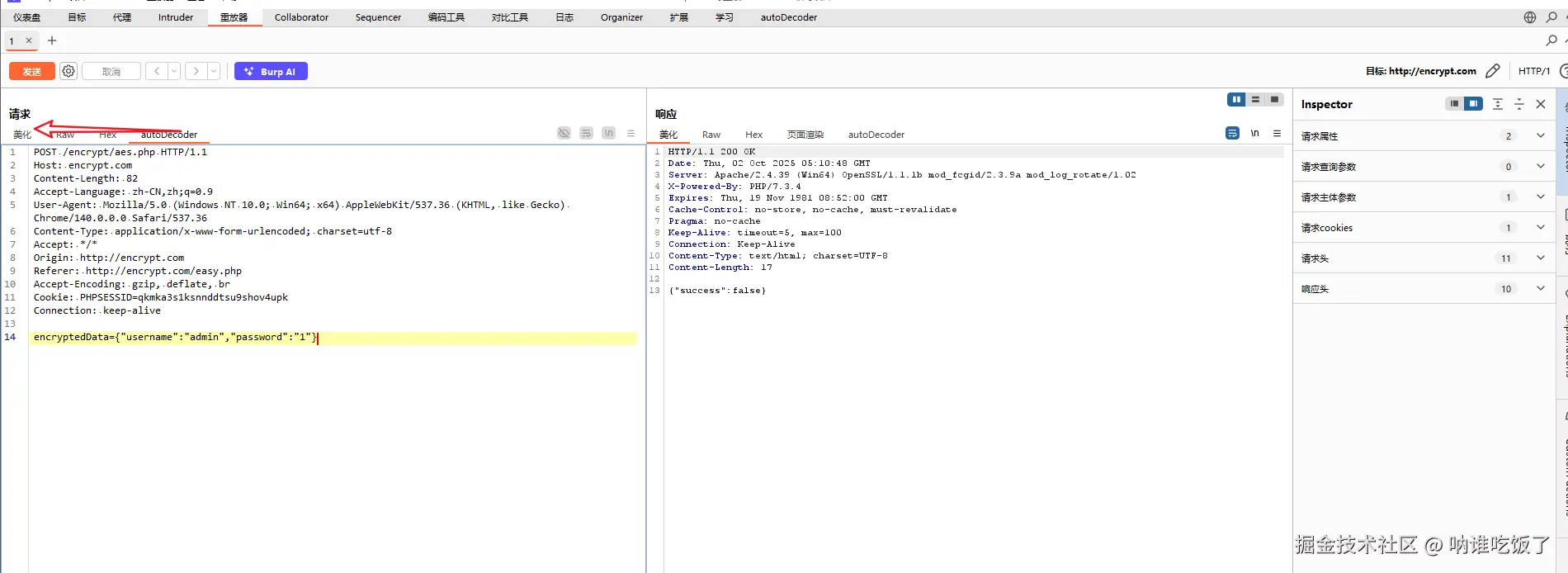Close the Inspector panel

click(1541, 104)
